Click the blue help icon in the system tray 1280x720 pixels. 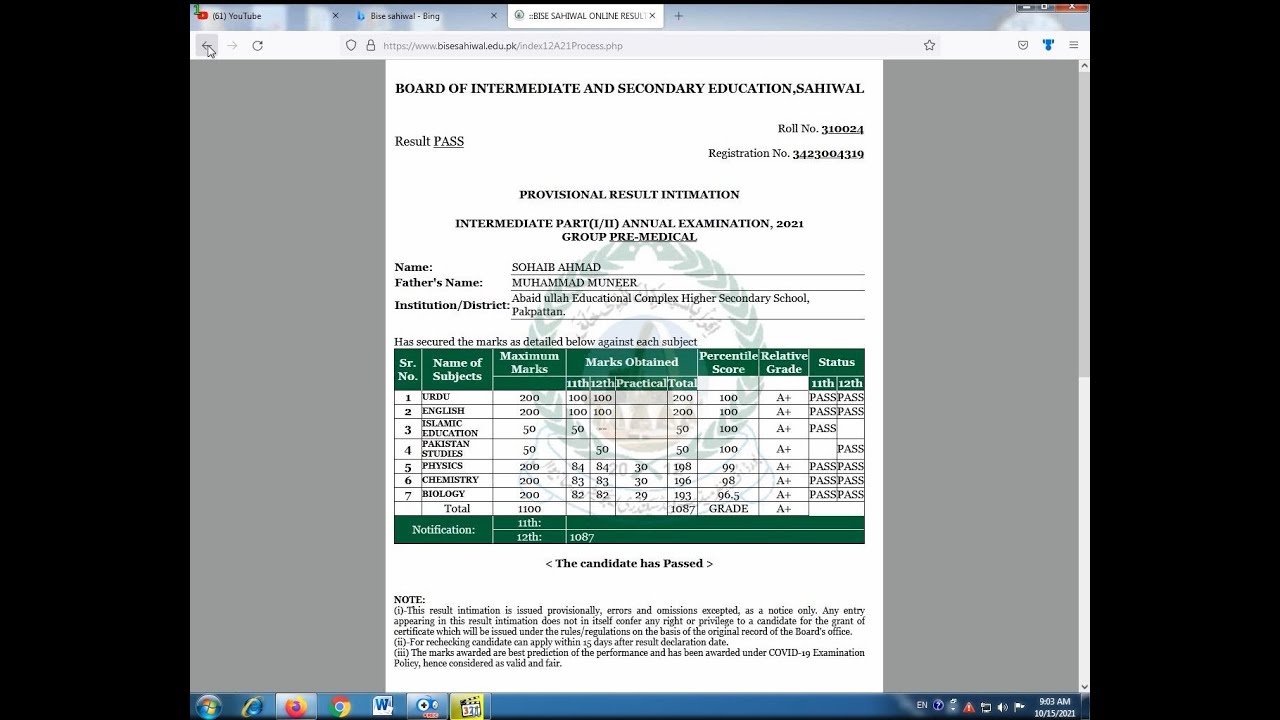click(938, 706)
